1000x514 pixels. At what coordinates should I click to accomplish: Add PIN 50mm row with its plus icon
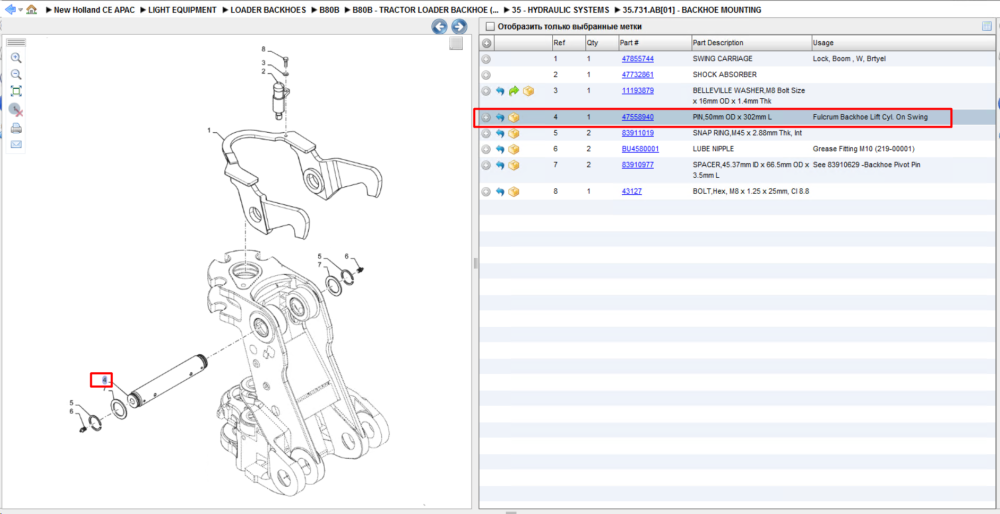pyautogui.click(x=486, y=118)
